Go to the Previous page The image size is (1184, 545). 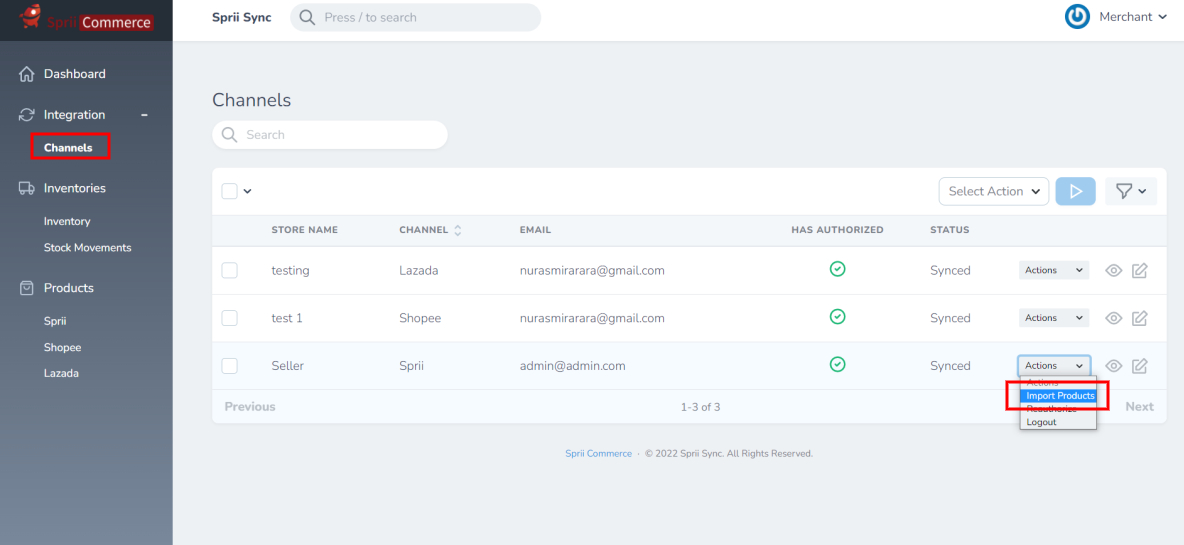point(250,407)
